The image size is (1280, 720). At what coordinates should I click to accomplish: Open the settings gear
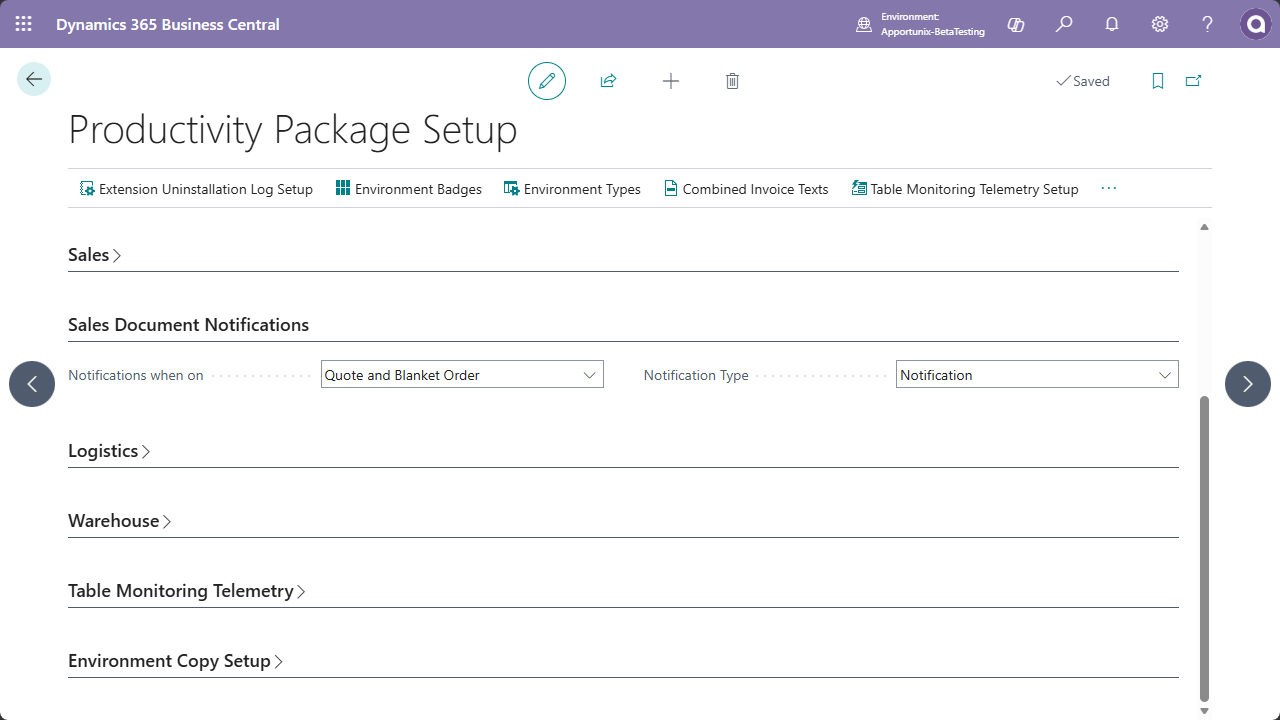(x=1160, y=24)
